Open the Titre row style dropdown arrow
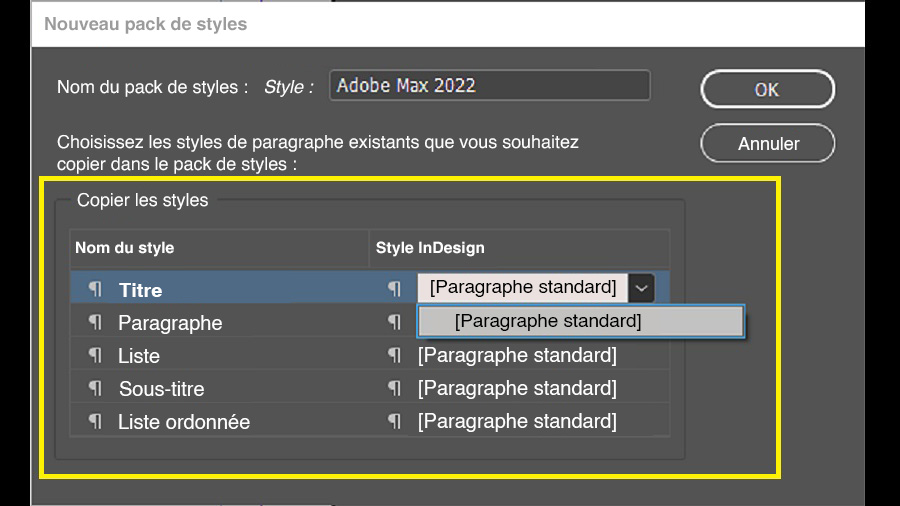900x506 pixels. click(642, 288)
